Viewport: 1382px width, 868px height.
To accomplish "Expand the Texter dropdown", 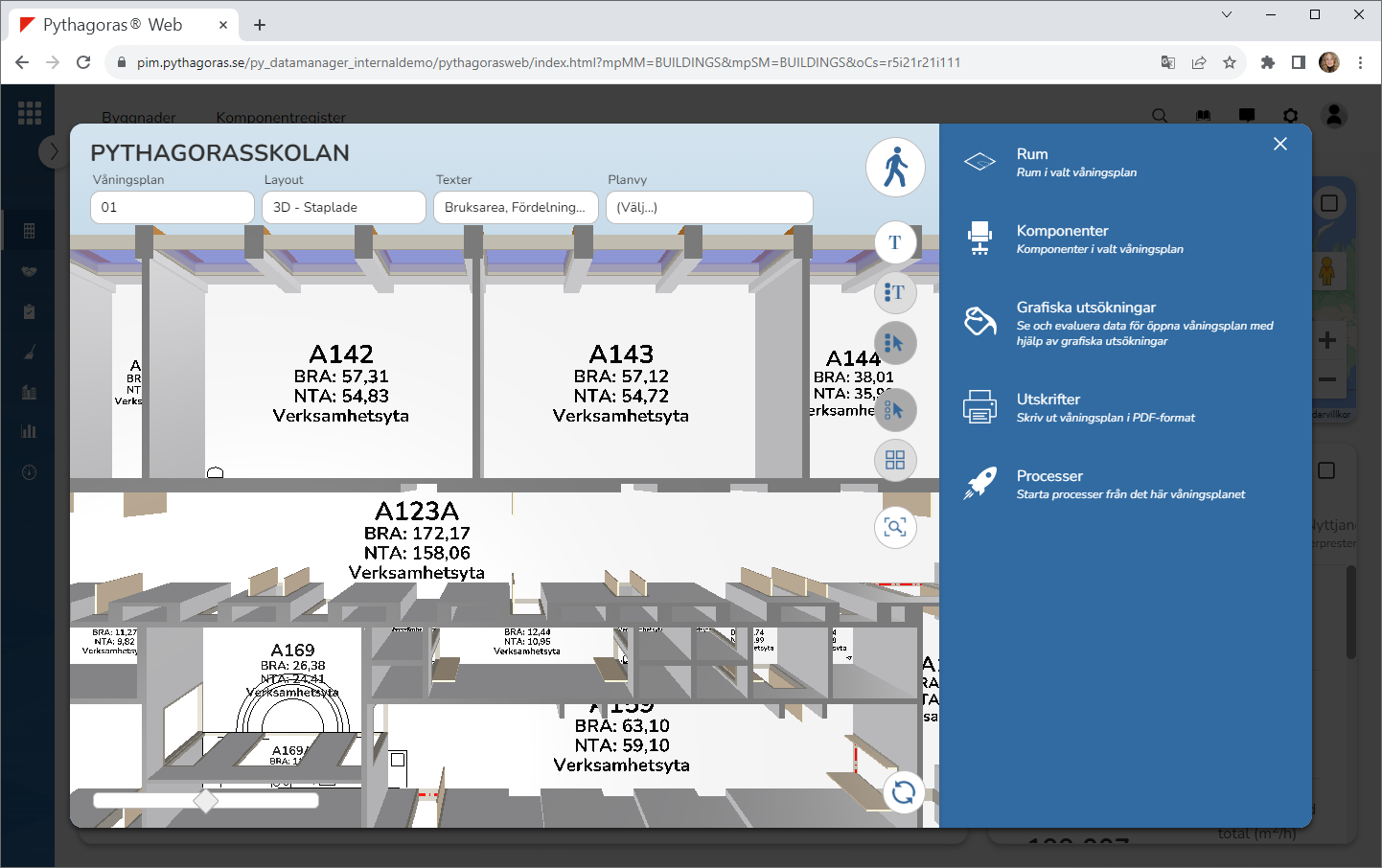I will tap(516, 207).
